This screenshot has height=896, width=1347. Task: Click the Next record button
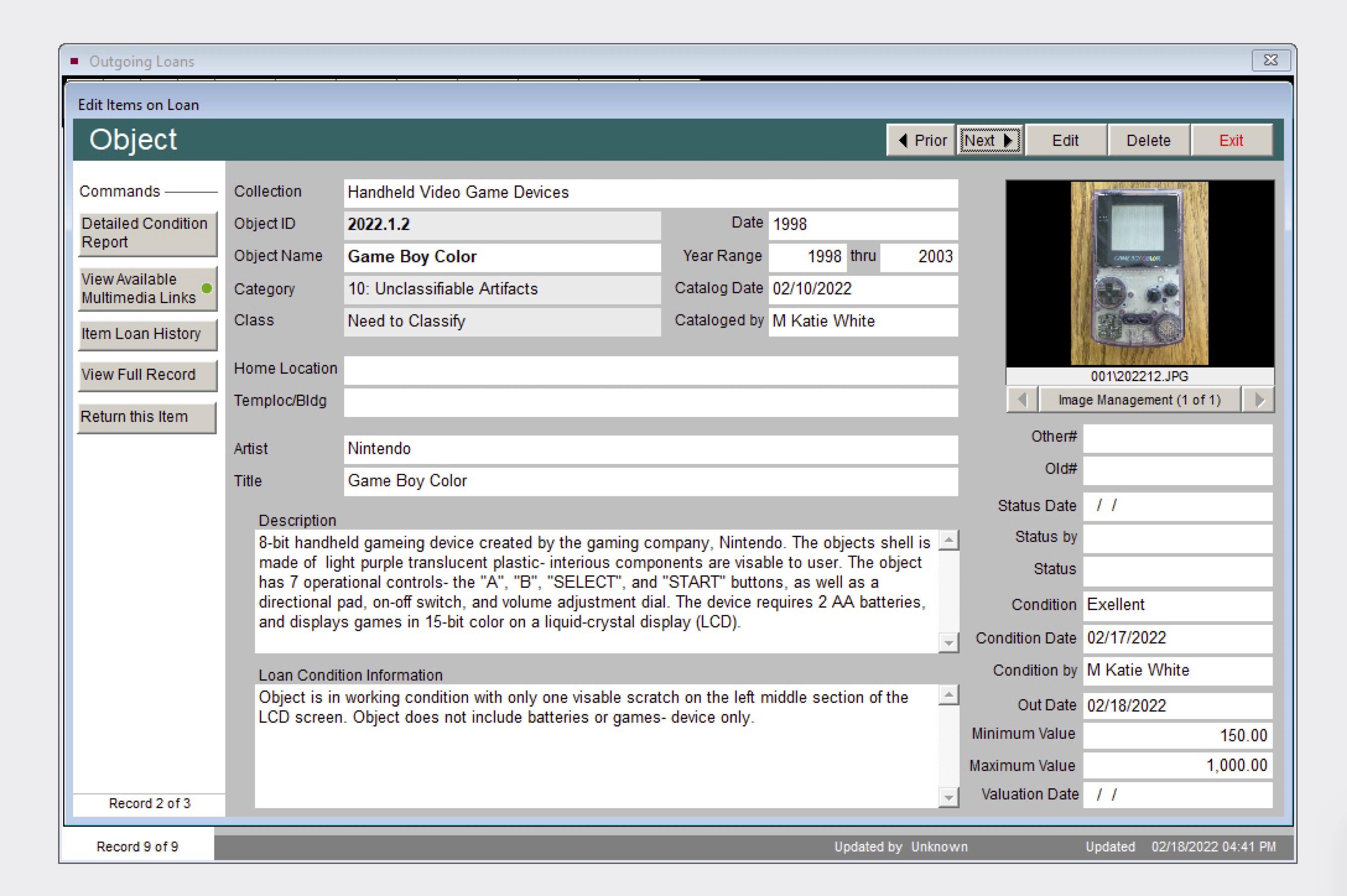990,141
